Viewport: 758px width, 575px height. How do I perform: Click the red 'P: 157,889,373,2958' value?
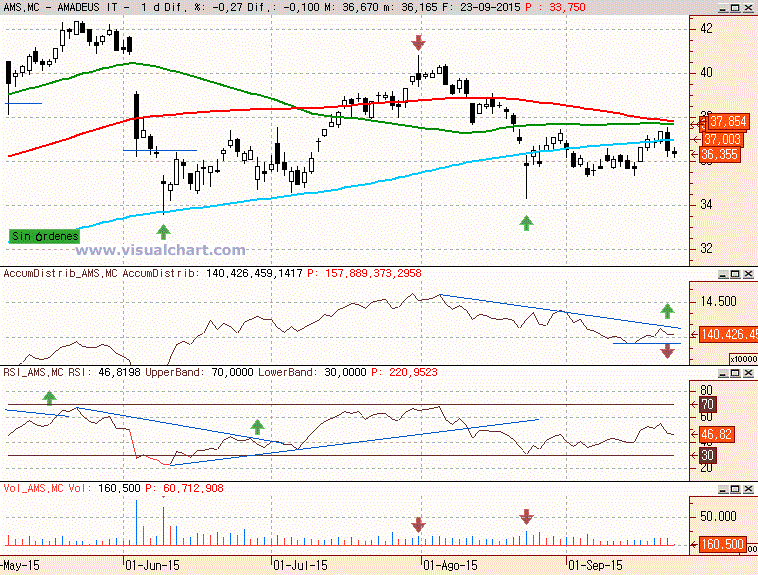coord(364,273)
